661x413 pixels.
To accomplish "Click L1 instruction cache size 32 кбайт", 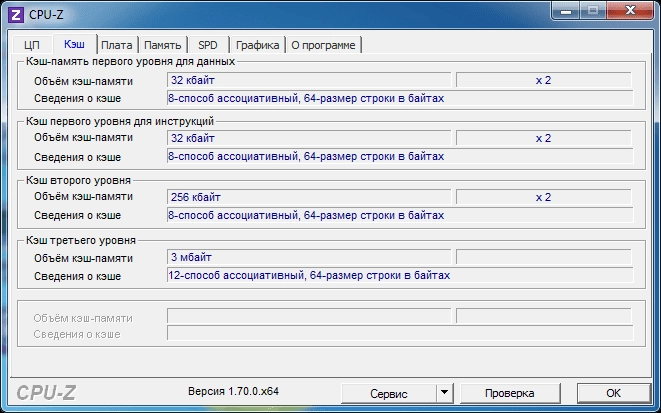I will point(309,138).
